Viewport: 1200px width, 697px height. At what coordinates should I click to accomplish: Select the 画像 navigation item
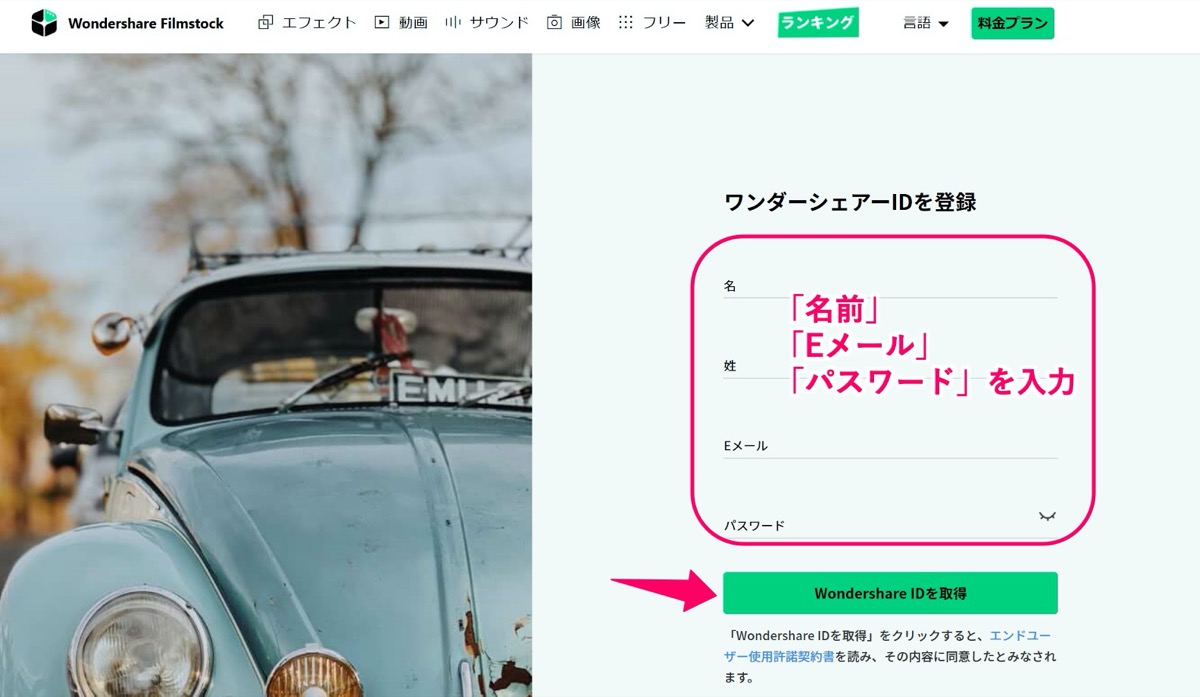[x=586, y=22]
